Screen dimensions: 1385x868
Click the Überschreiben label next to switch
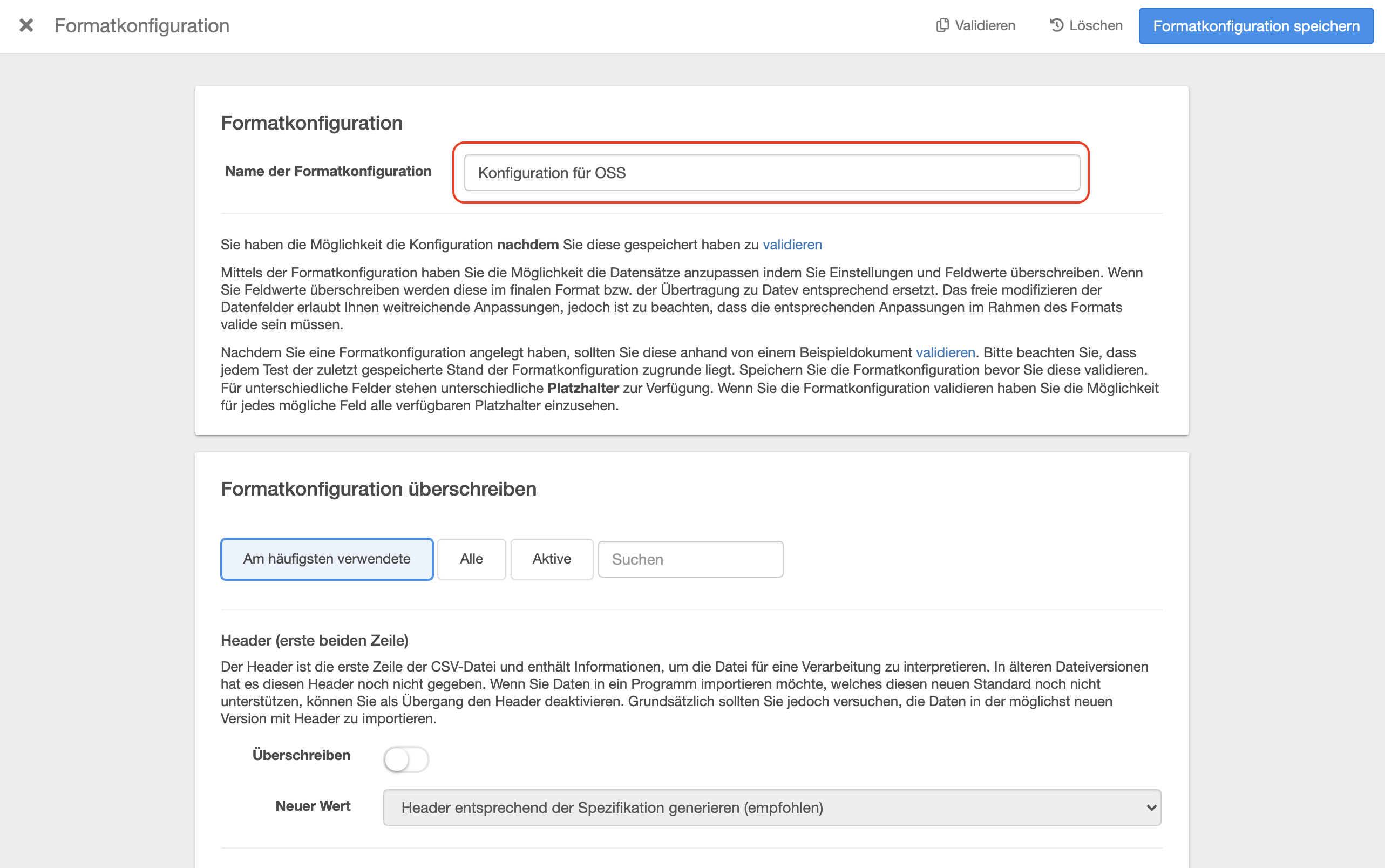(301, 755)
